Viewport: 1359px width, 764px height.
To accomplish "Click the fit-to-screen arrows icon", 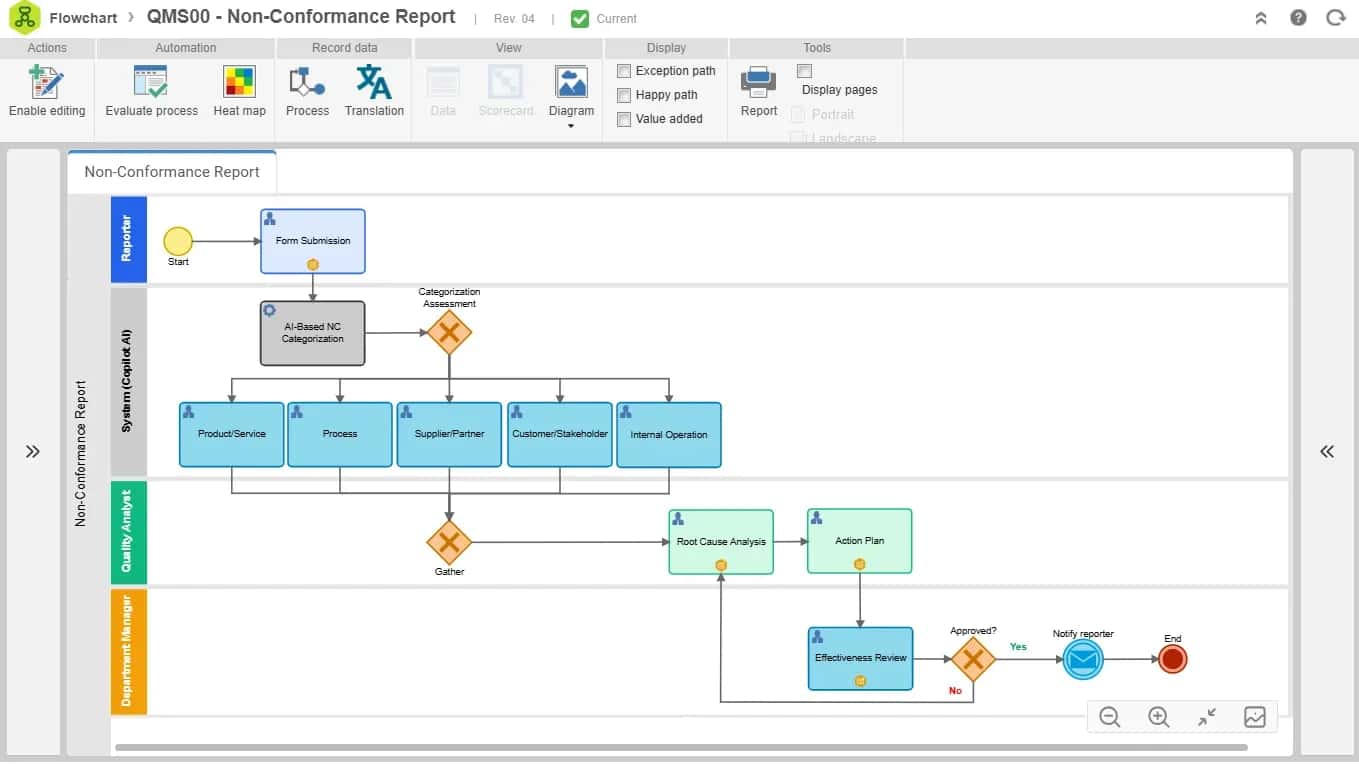I will click(x=1206, y=717).
